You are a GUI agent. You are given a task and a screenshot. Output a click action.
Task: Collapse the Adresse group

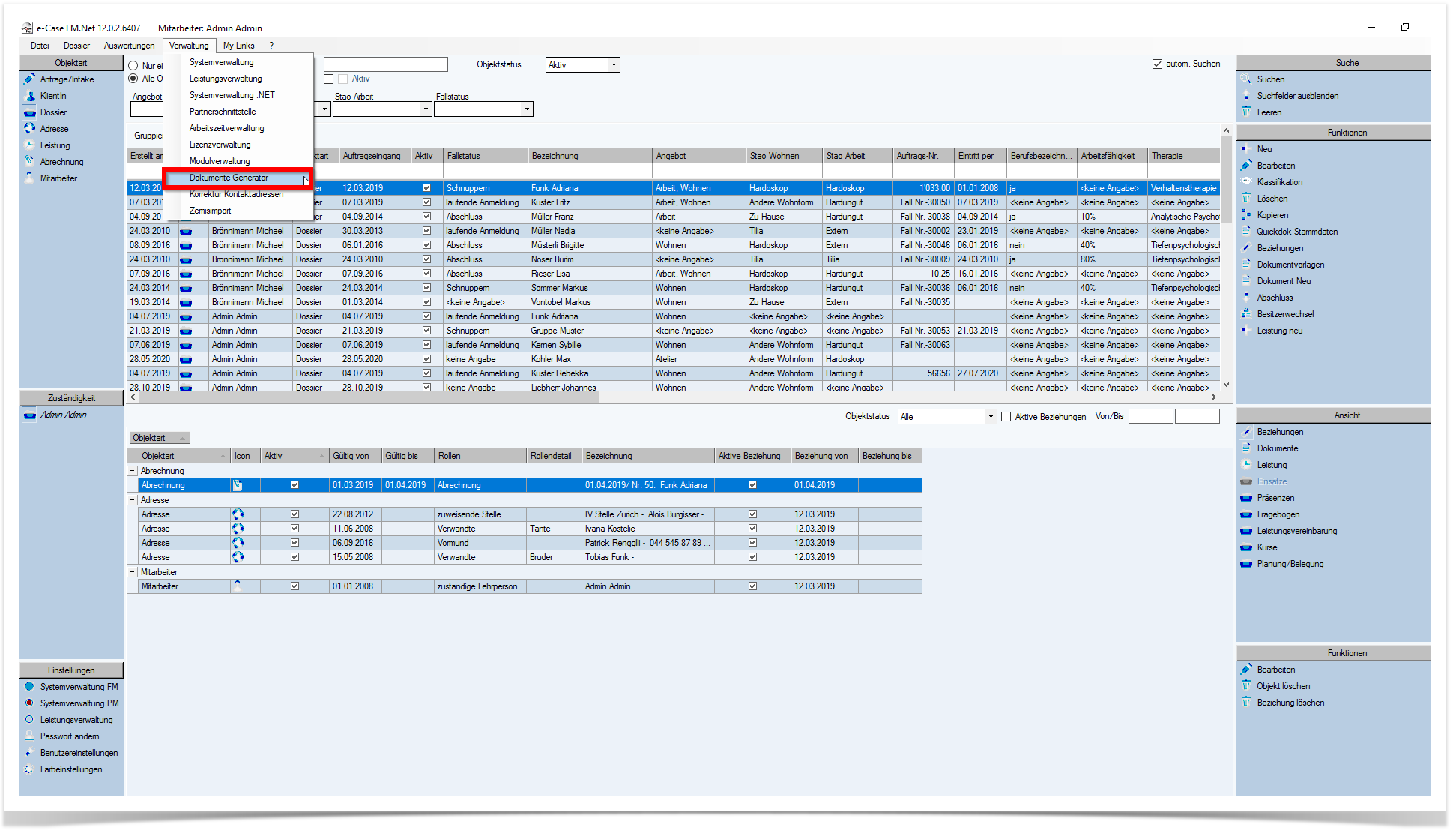[133, 500]
